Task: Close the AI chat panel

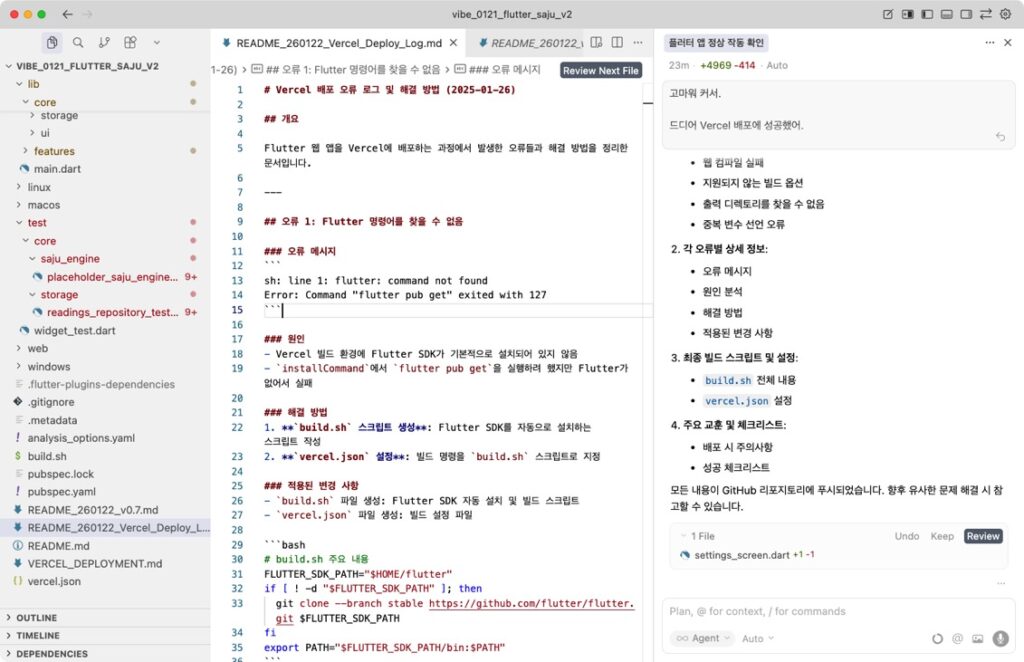Action: (x=1009, y=43)
